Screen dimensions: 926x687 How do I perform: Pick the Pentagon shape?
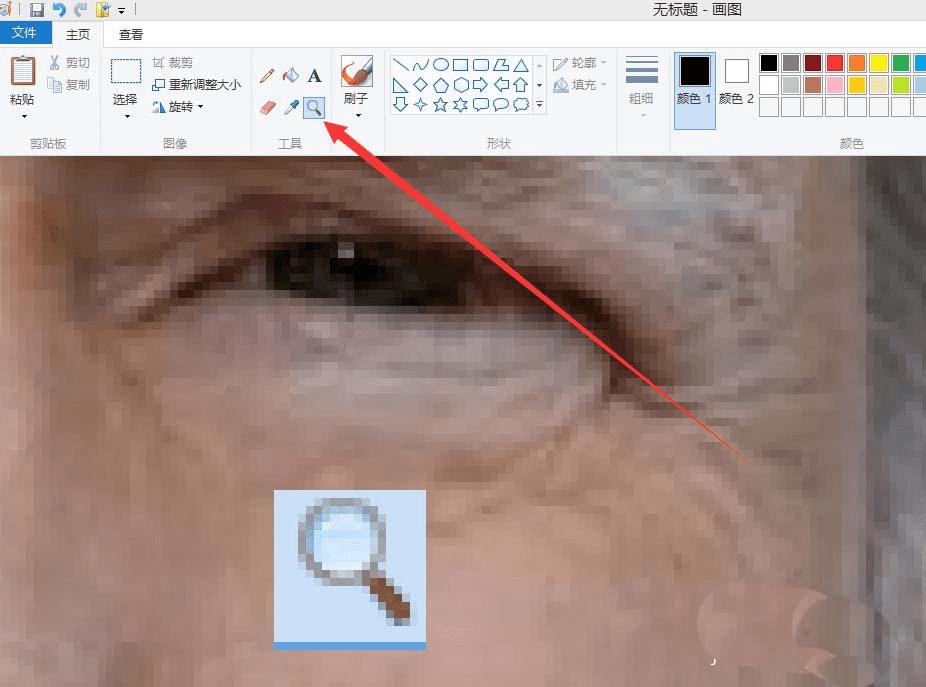[x=441, y=85]
